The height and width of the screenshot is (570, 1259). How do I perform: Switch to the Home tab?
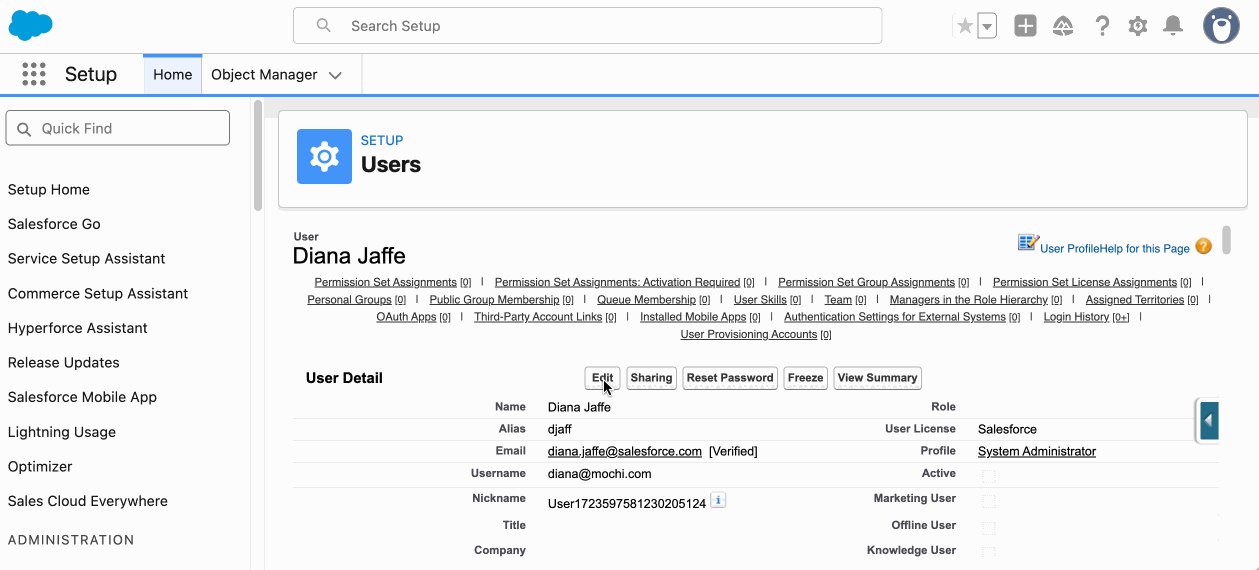point(172,75)
